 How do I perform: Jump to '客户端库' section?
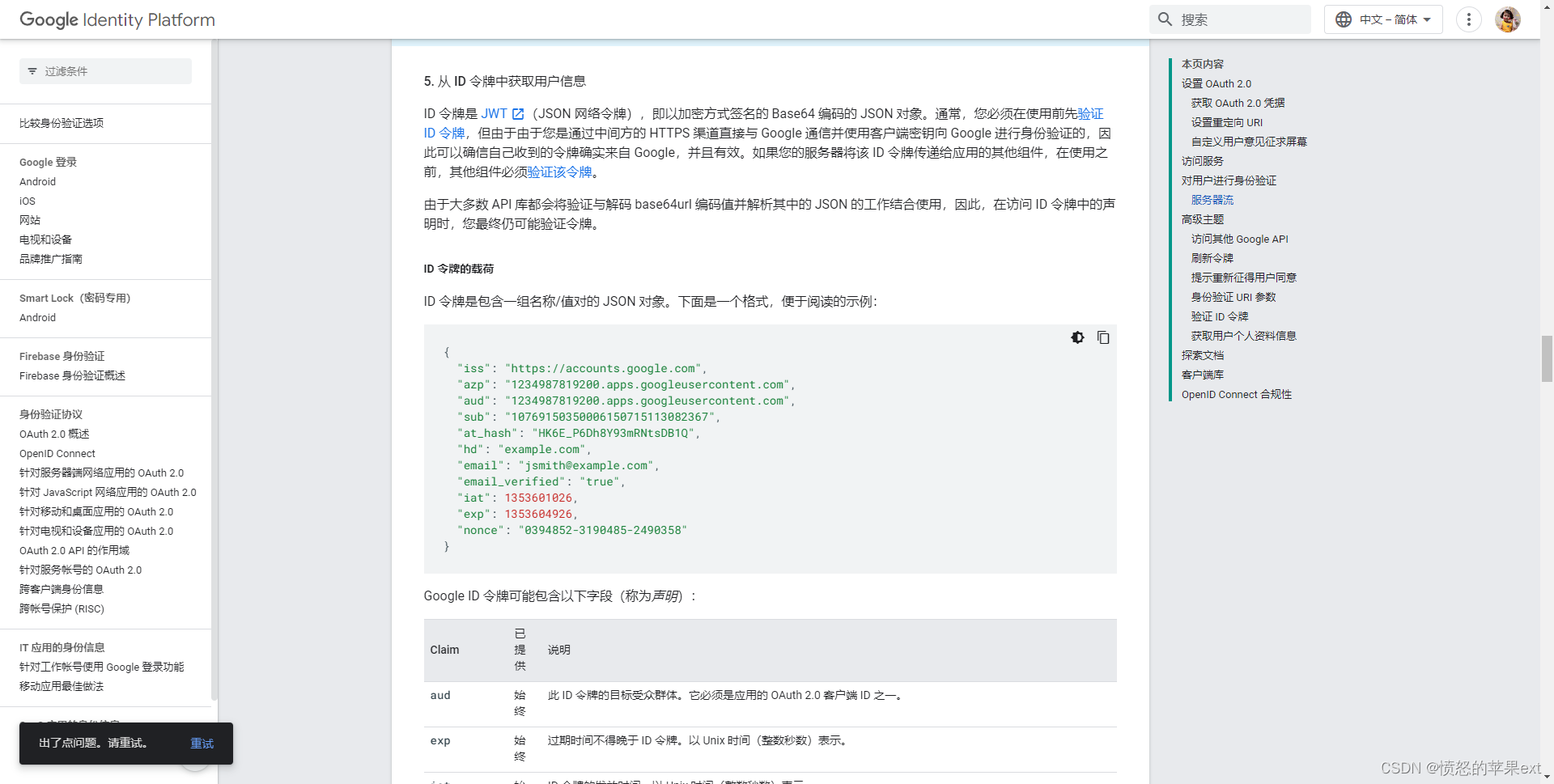[1202, 375]
